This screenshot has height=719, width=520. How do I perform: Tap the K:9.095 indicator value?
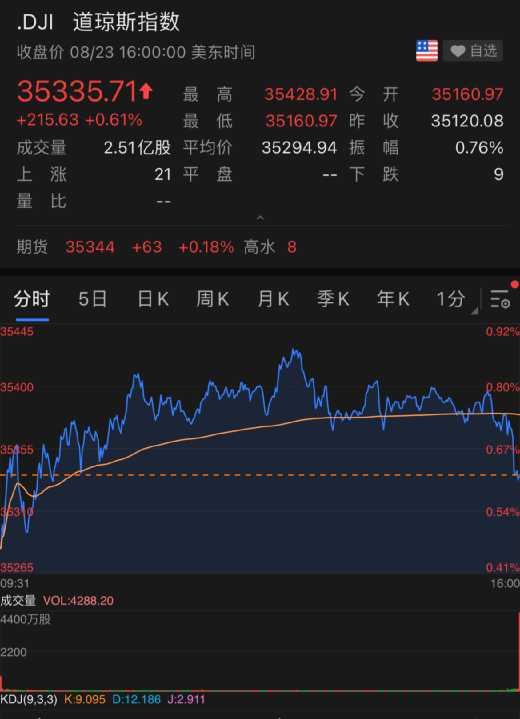point(85,700)
